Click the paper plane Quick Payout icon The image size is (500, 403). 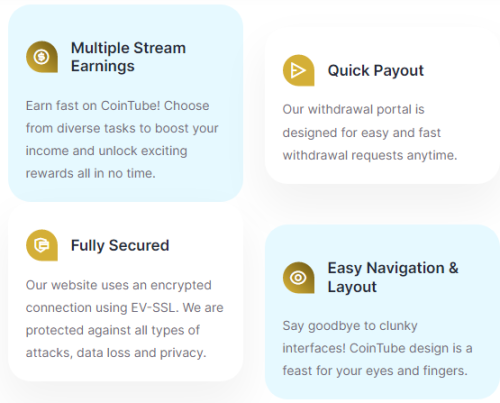click(x=299, y=71)
